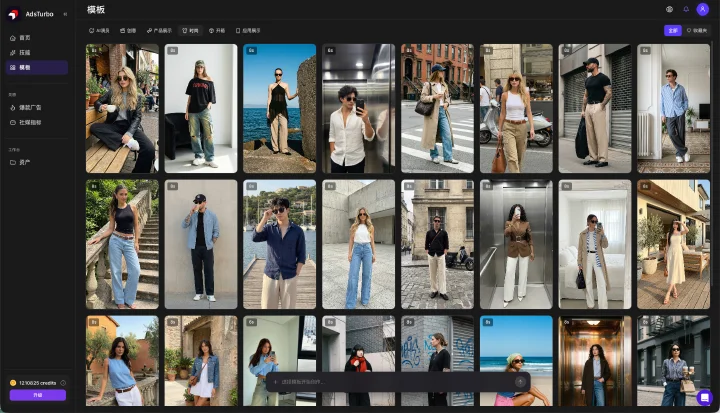
Task: Open template of woman in blue sleeveless top
Action: tap(122, 361)
